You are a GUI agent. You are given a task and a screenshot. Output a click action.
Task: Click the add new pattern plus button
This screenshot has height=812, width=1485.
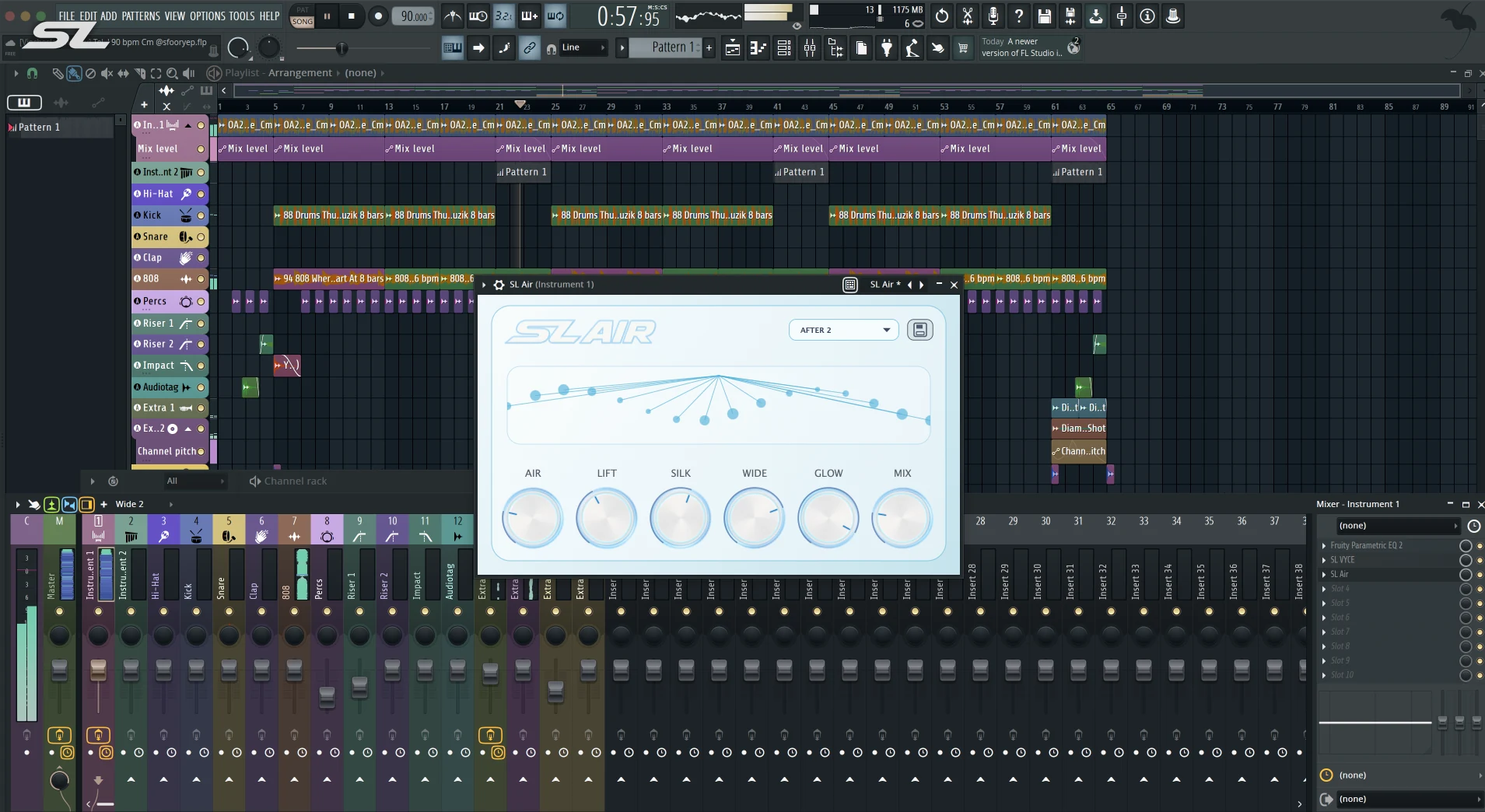point(709,47)
